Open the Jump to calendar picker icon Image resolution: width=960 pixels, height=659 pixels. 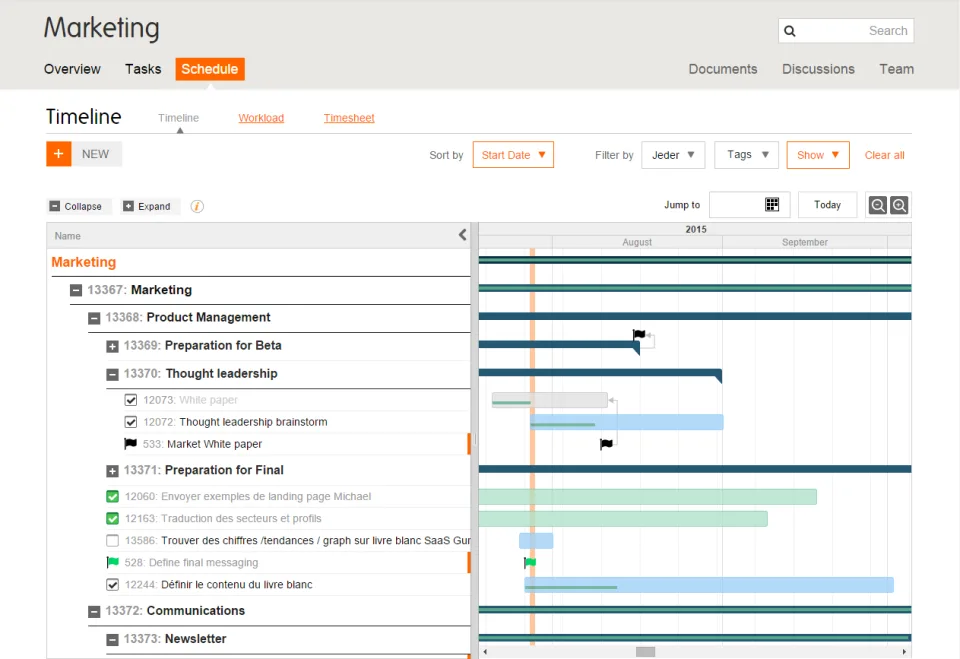[x=772, y=205]
